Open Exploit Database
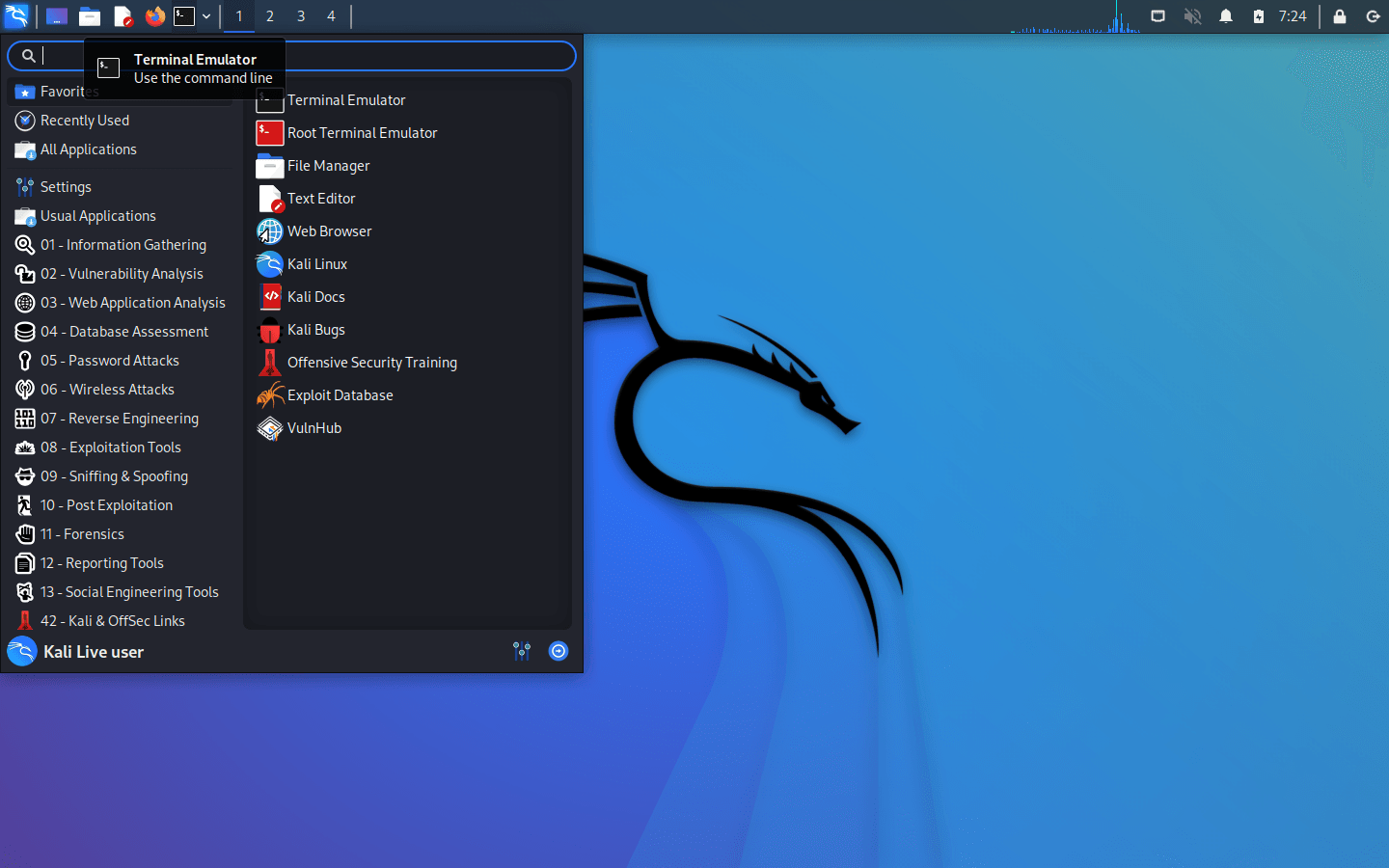Viewport: 1389px width, 868px height. click(408, 395)
